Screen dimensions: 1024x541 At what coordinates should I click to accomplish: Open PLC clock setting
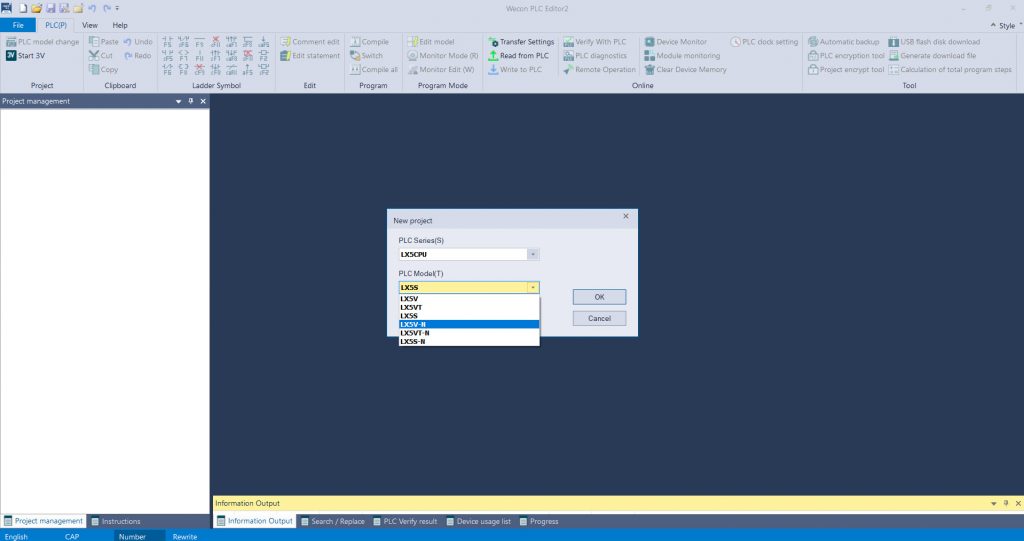[x=764, y=41]
